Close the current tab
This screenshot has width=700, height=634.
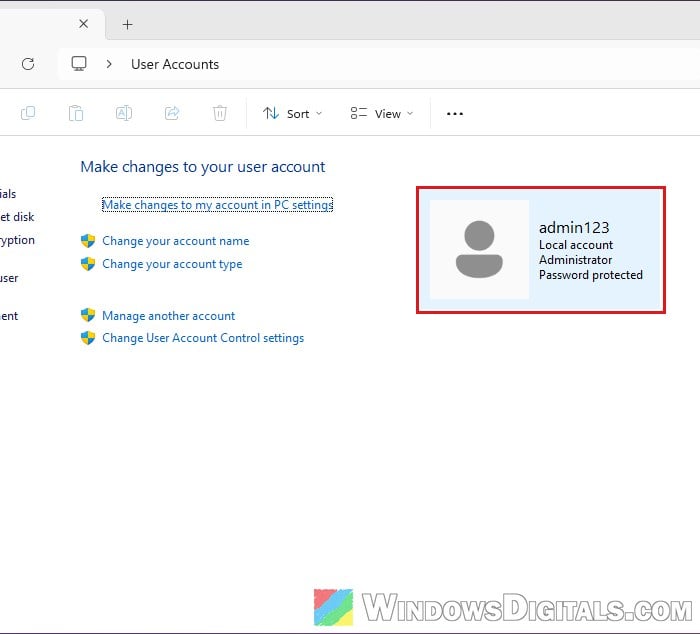point(83,24)
